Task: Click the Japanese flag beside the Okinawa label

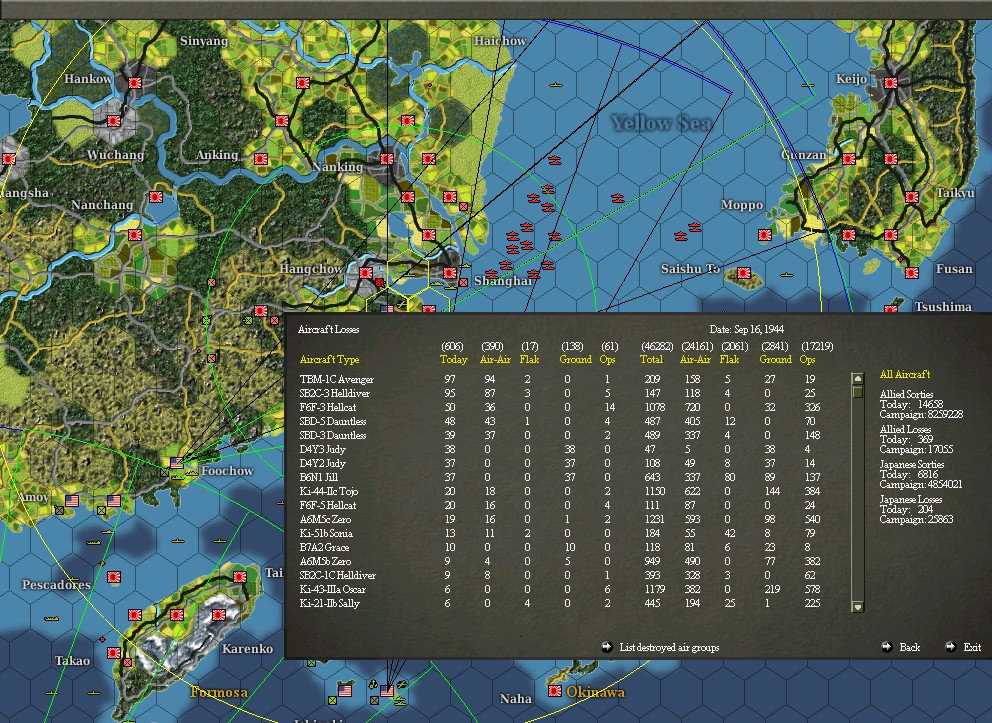Action: pos(555,691)
